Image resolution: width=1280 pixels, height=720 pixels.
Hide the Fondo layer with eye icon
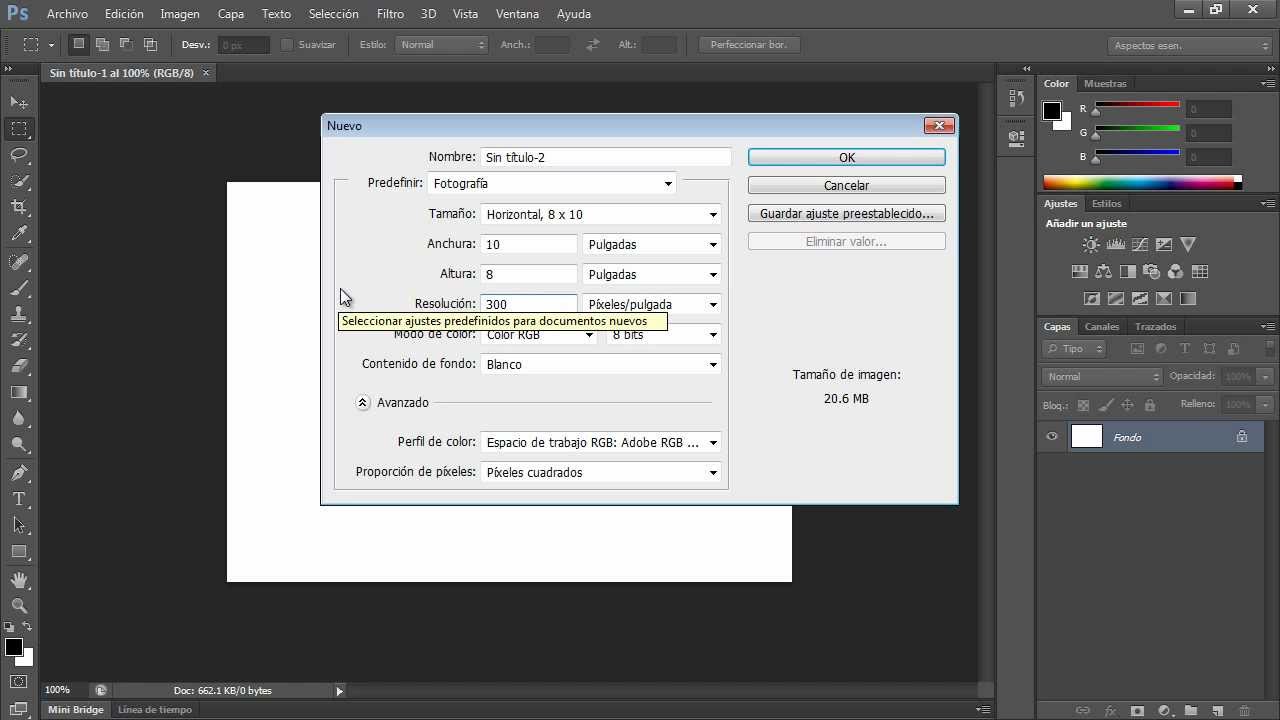pyautogui.click(x=1052, y=437)
